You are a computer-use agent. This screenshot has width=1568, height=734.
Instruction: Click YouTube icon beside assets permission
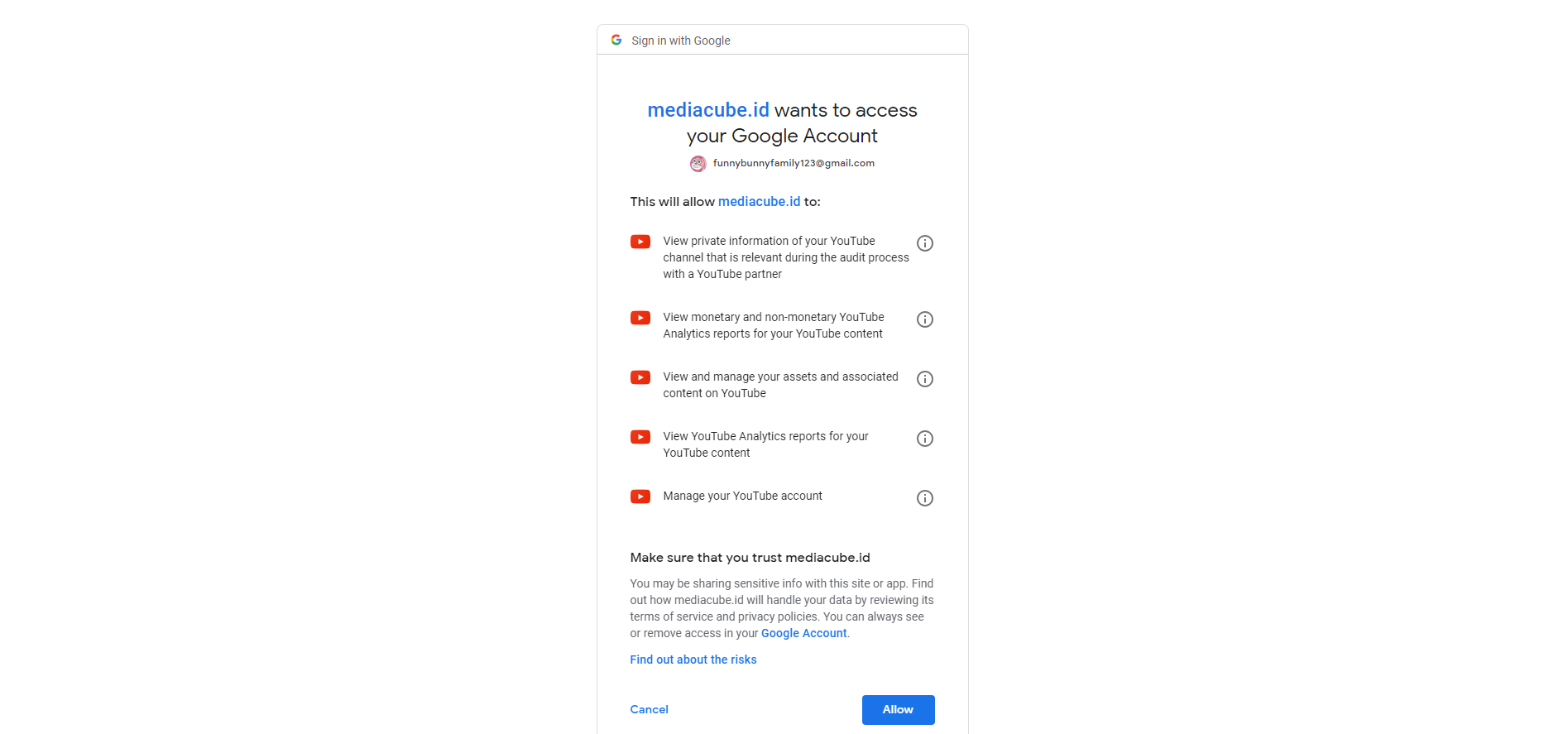tap(640, 377)
